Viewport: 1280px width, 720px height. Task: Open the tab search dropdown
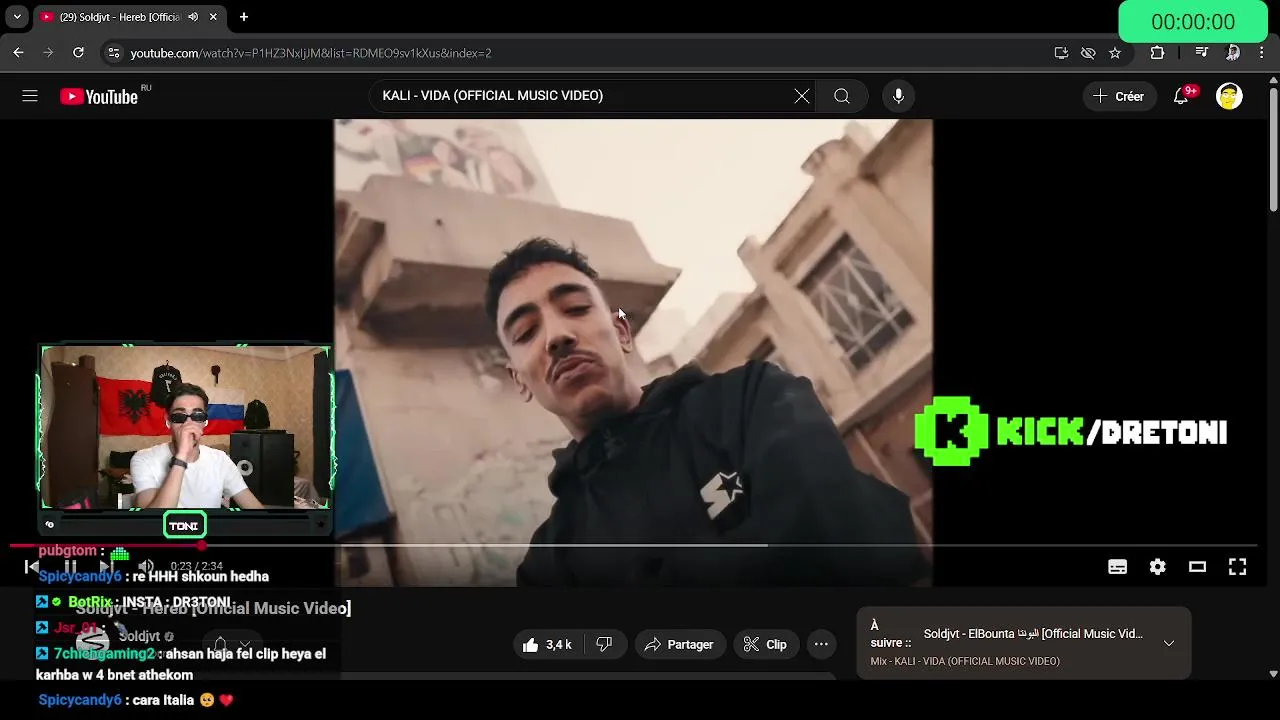[x=17, y=17]
